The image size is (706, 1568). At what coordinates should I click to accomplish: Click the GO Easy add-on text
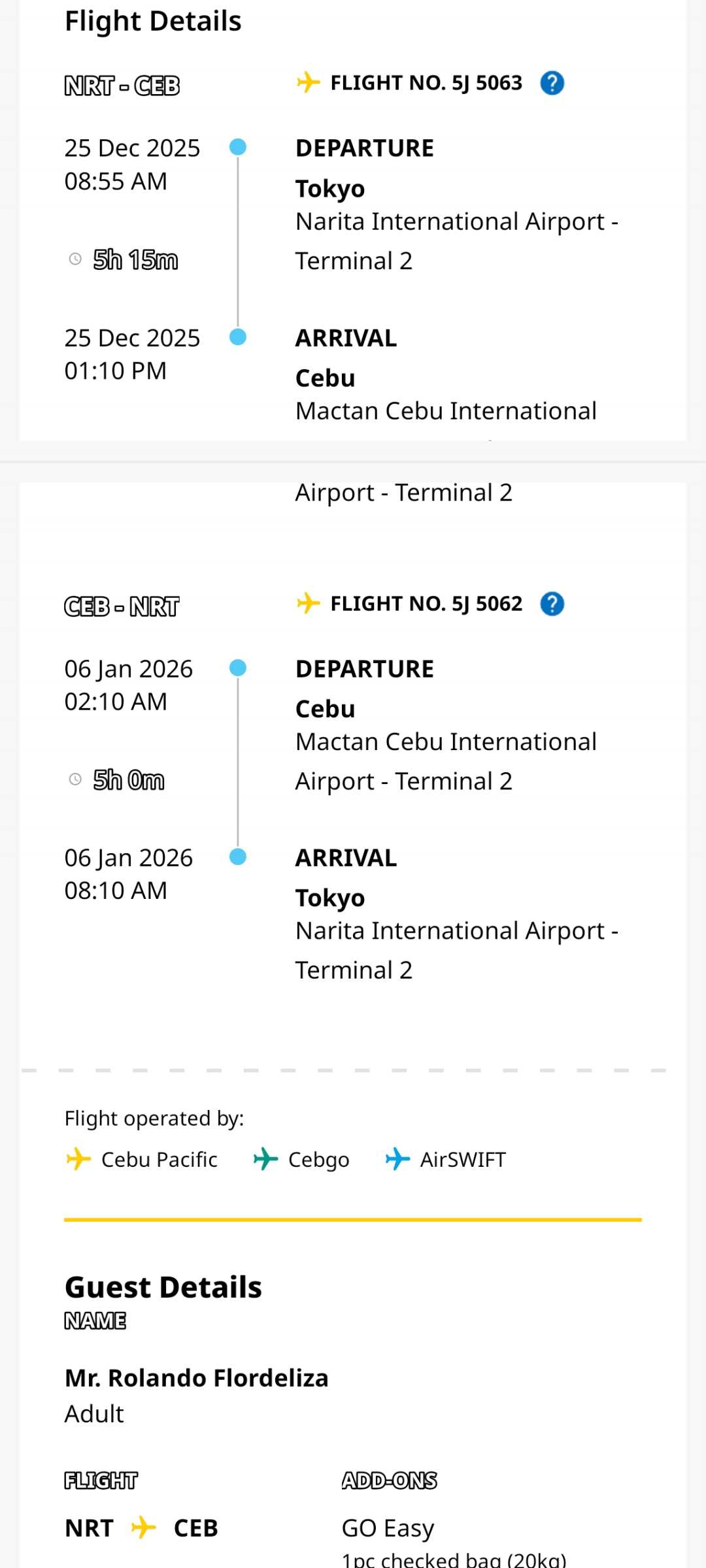(388, 1528)
